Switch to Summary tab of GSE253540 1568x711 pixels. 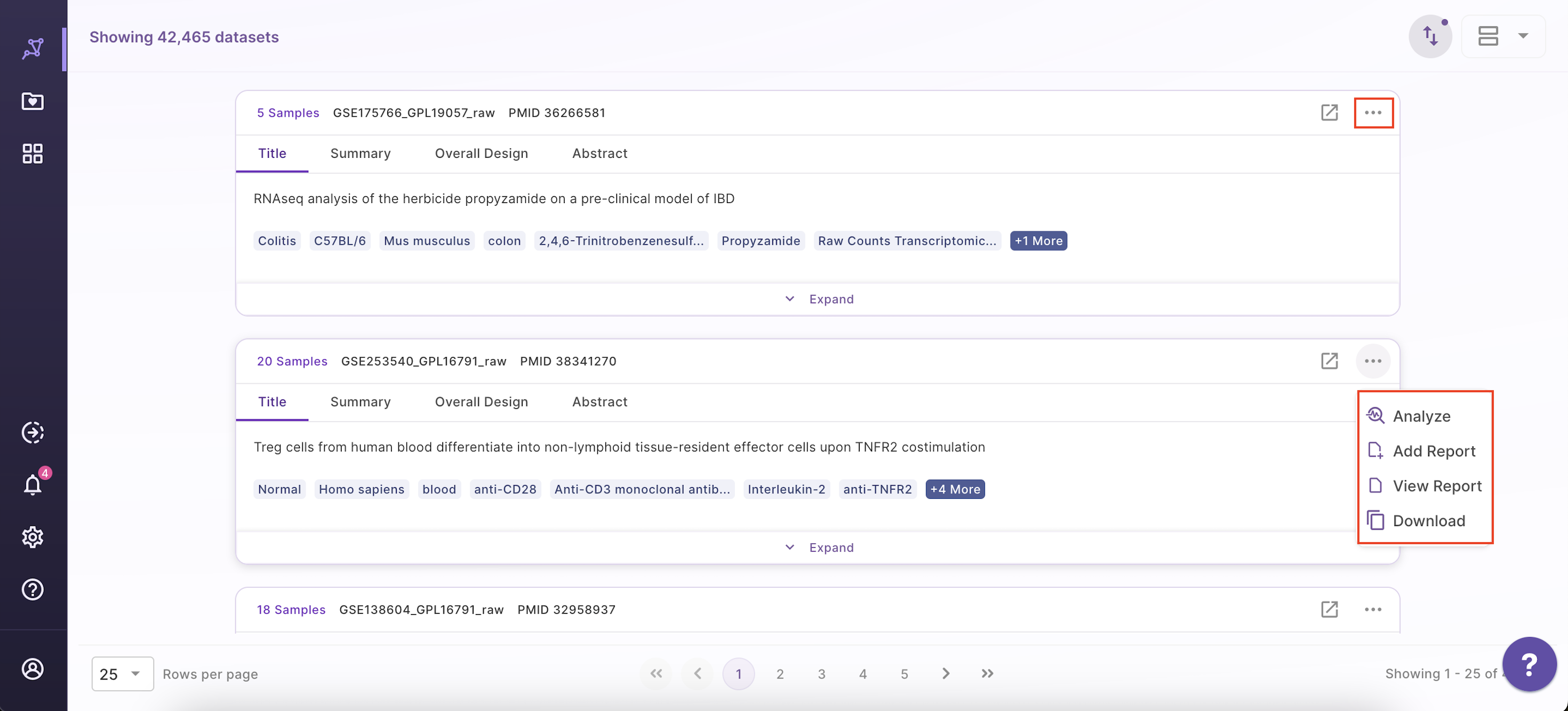coord(361,401)
